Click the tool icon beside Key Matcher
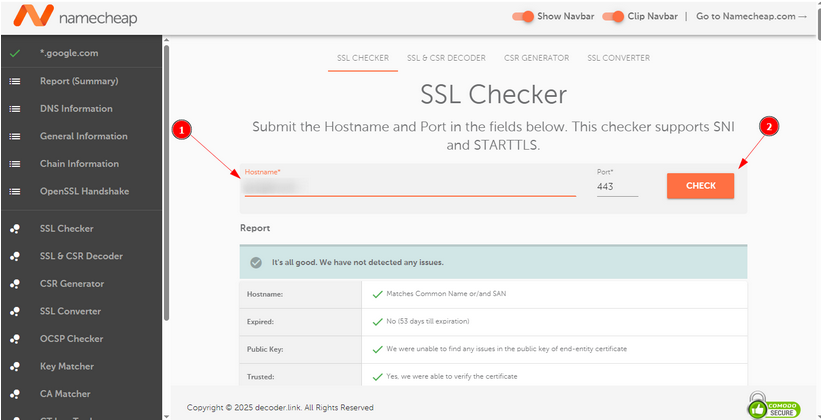 15,367
